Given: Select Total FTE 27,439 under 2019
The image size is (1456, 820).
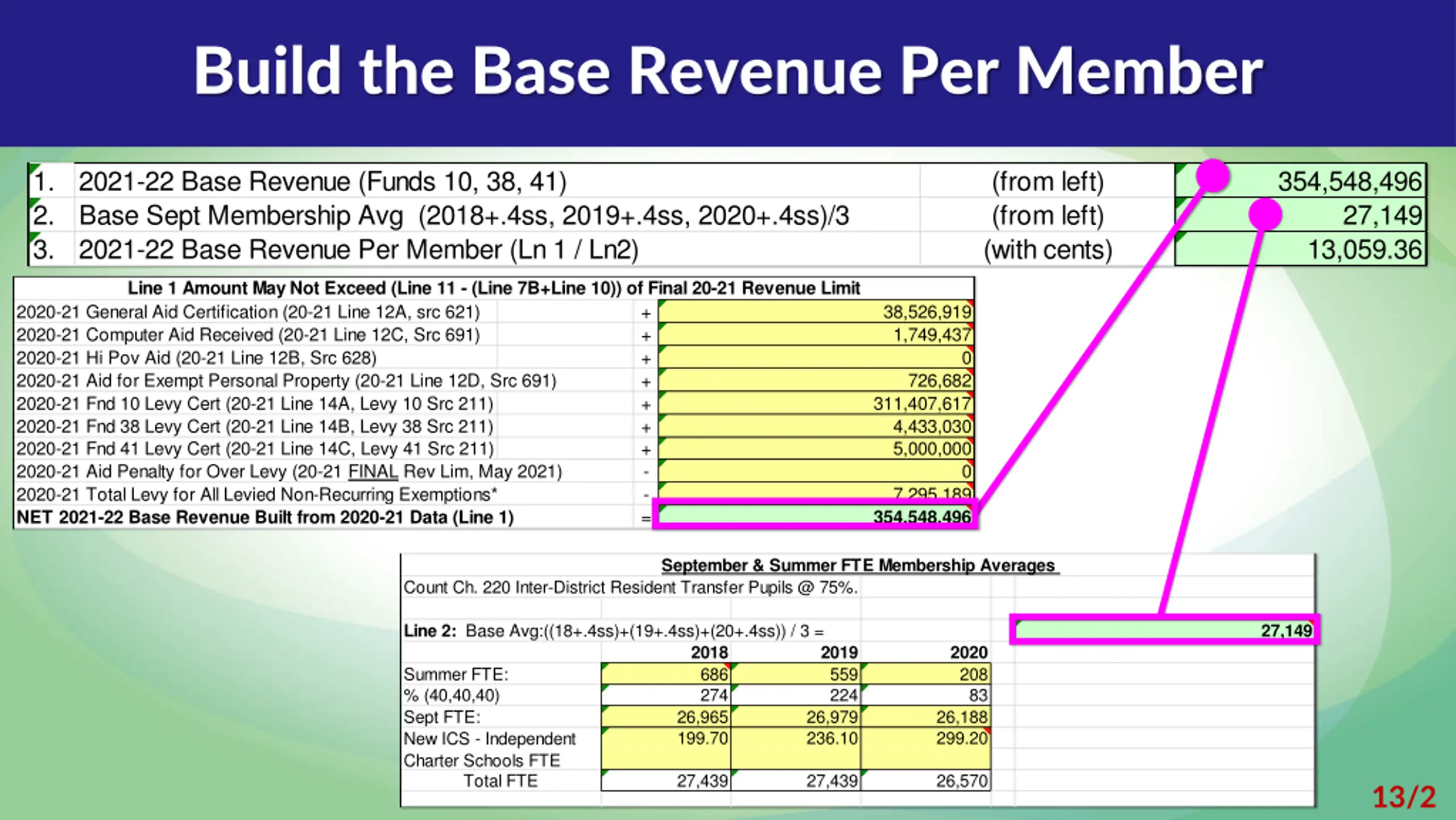Looking at the screenshot, I should [832, 781].
